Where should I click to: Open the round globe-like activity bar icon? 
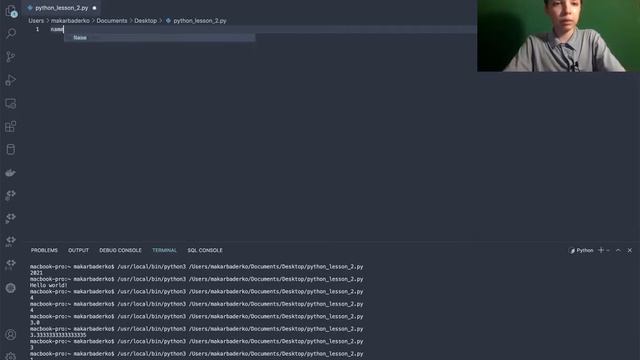[x=11, y=288]
